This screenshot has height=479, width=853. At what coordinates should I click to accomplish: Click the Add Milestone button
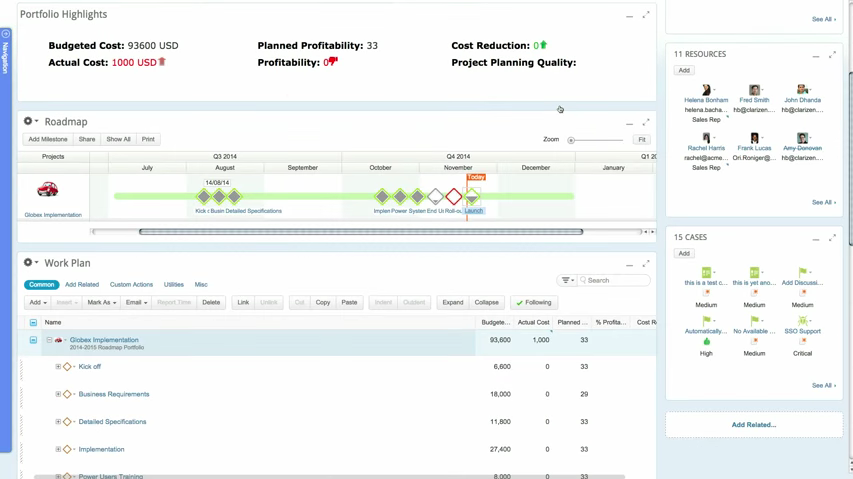[48, 140]
